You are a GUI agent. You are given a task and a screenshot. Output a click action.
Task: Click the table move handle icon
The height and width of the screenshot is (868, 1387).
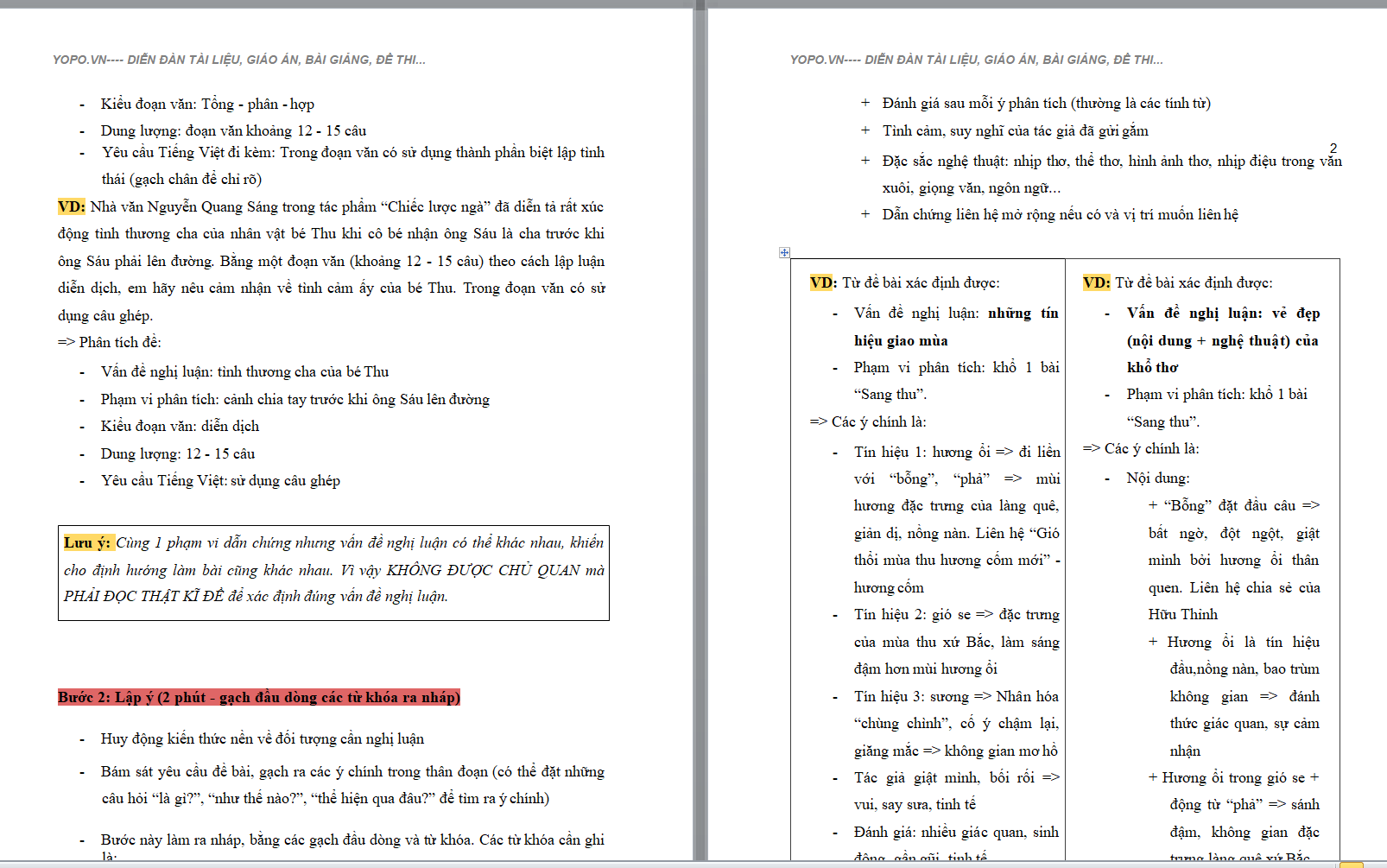click(x=784, y=252)
